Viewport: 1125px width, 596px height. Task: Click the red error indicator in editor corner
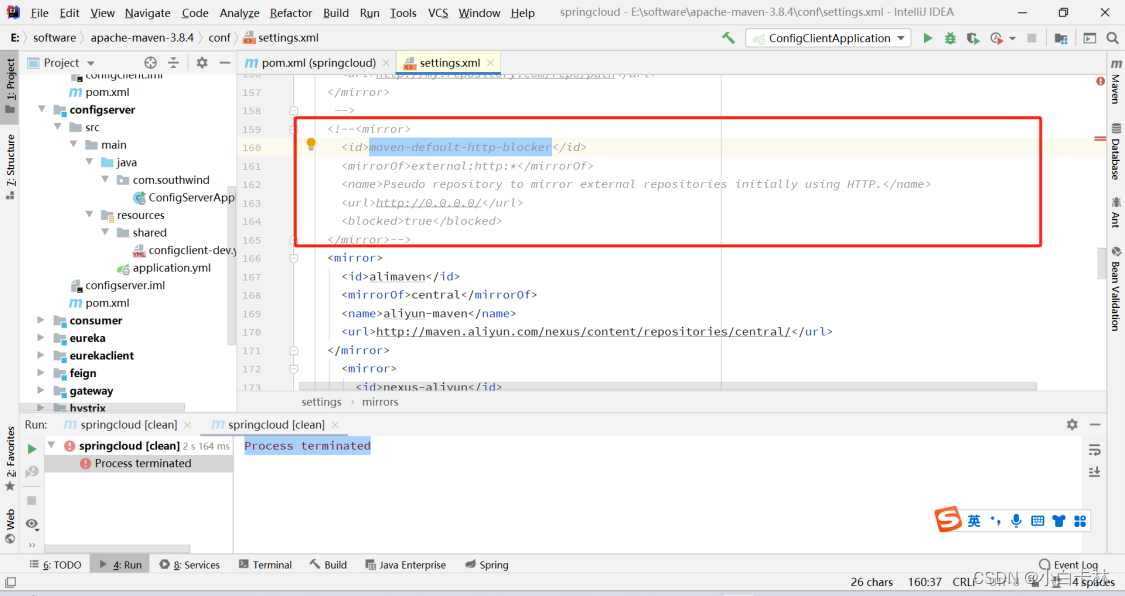[1101, 81]
